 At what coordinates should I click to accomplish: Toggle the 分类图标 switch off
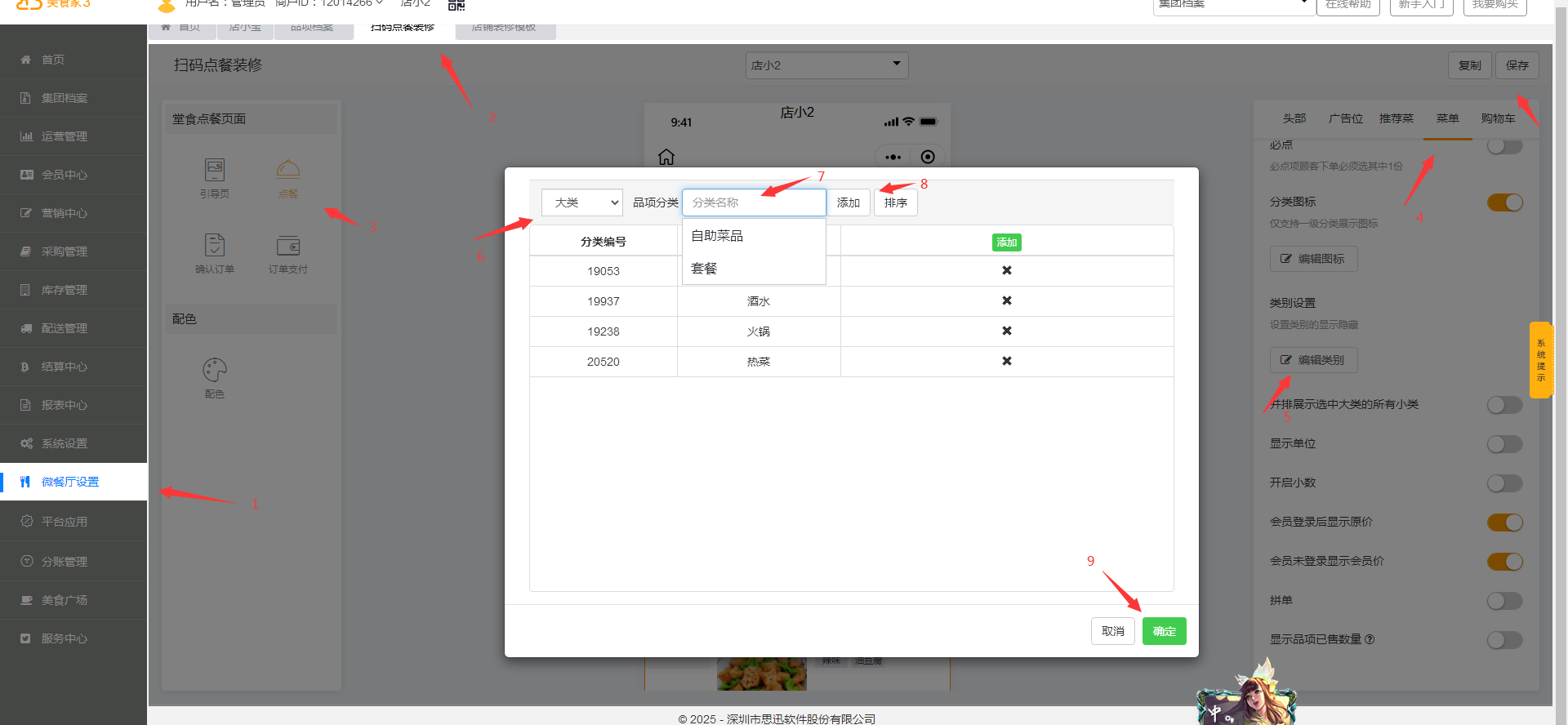coord(1504,202)
